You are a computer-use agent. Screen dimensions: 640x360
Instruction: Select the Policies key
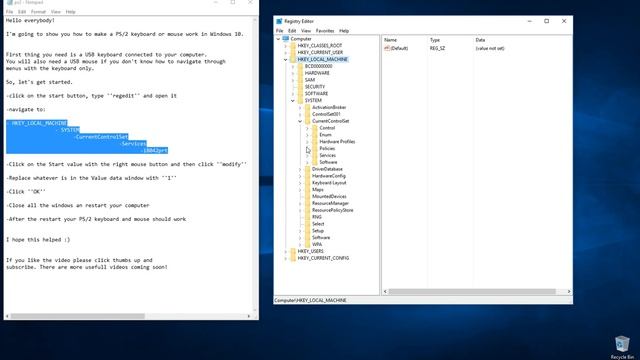pyautogui.click(x=327, y=149)
